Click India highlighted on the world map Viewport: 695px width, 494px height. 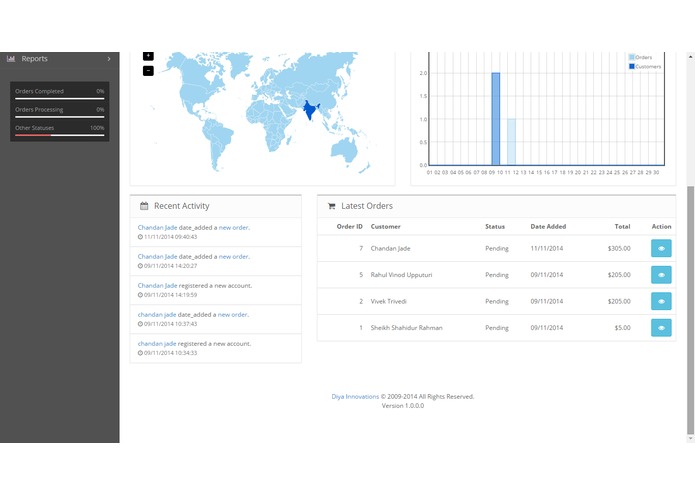tap(310, 110)
